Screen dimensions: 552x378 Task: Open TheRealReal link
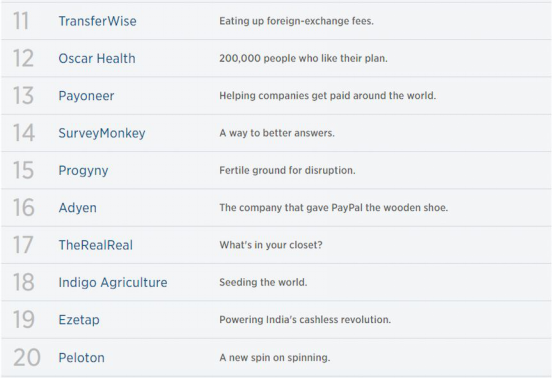click(95, 245)
